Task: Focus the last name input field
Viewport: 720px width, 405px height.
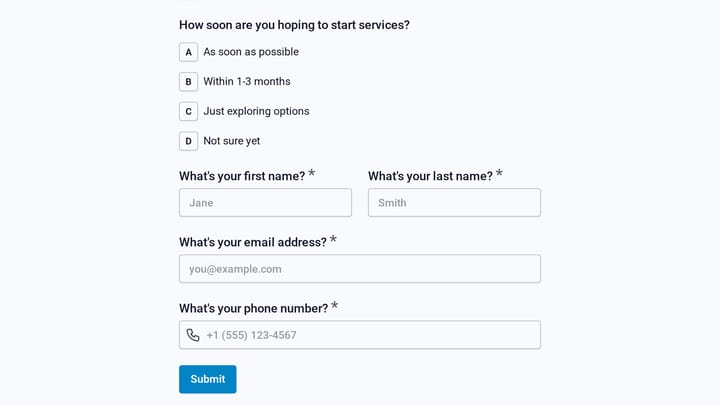Action: click(x=454, y=202)
